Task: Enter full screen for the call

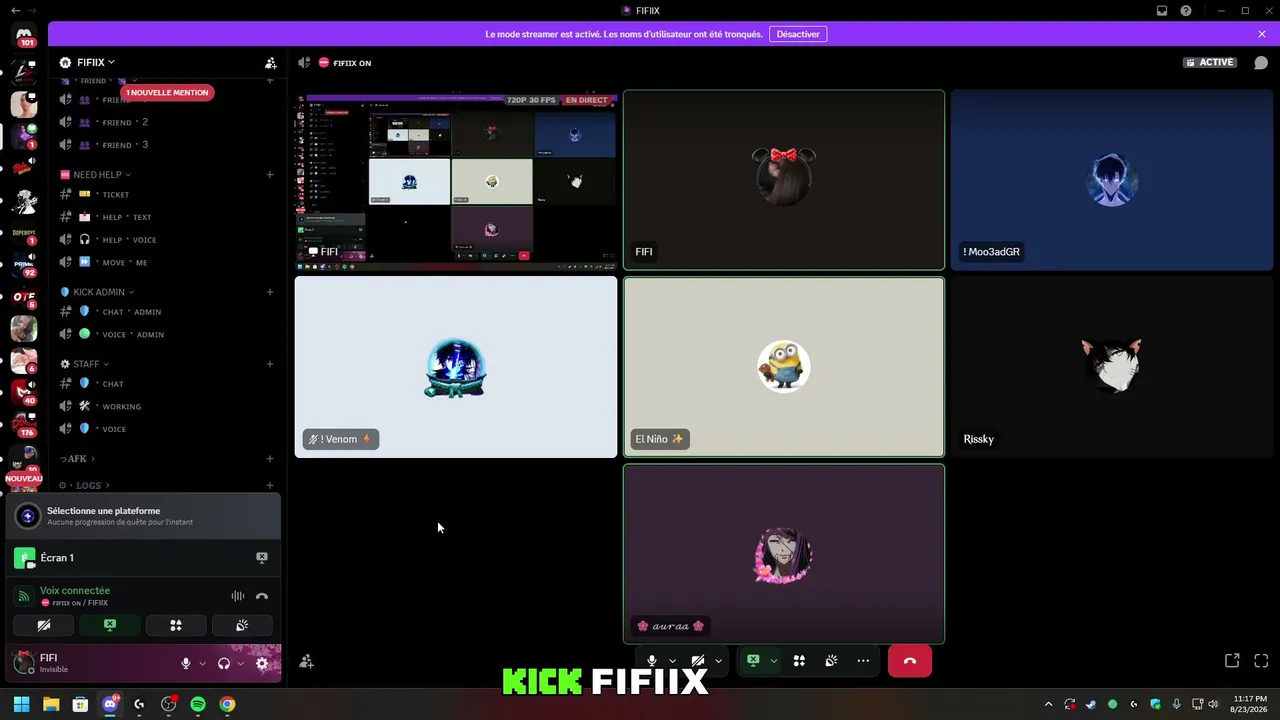Action: [1261, 661]
